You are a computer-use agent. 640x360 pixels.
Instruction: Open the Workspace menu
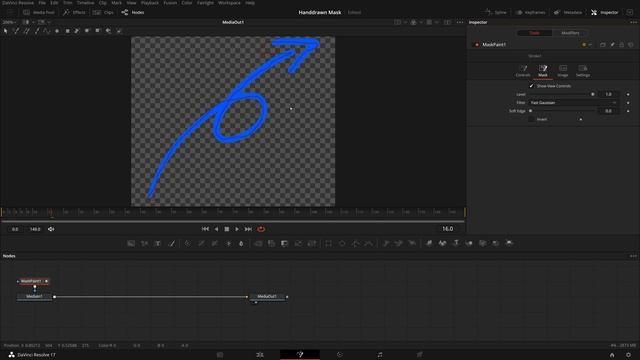point(229,3)
